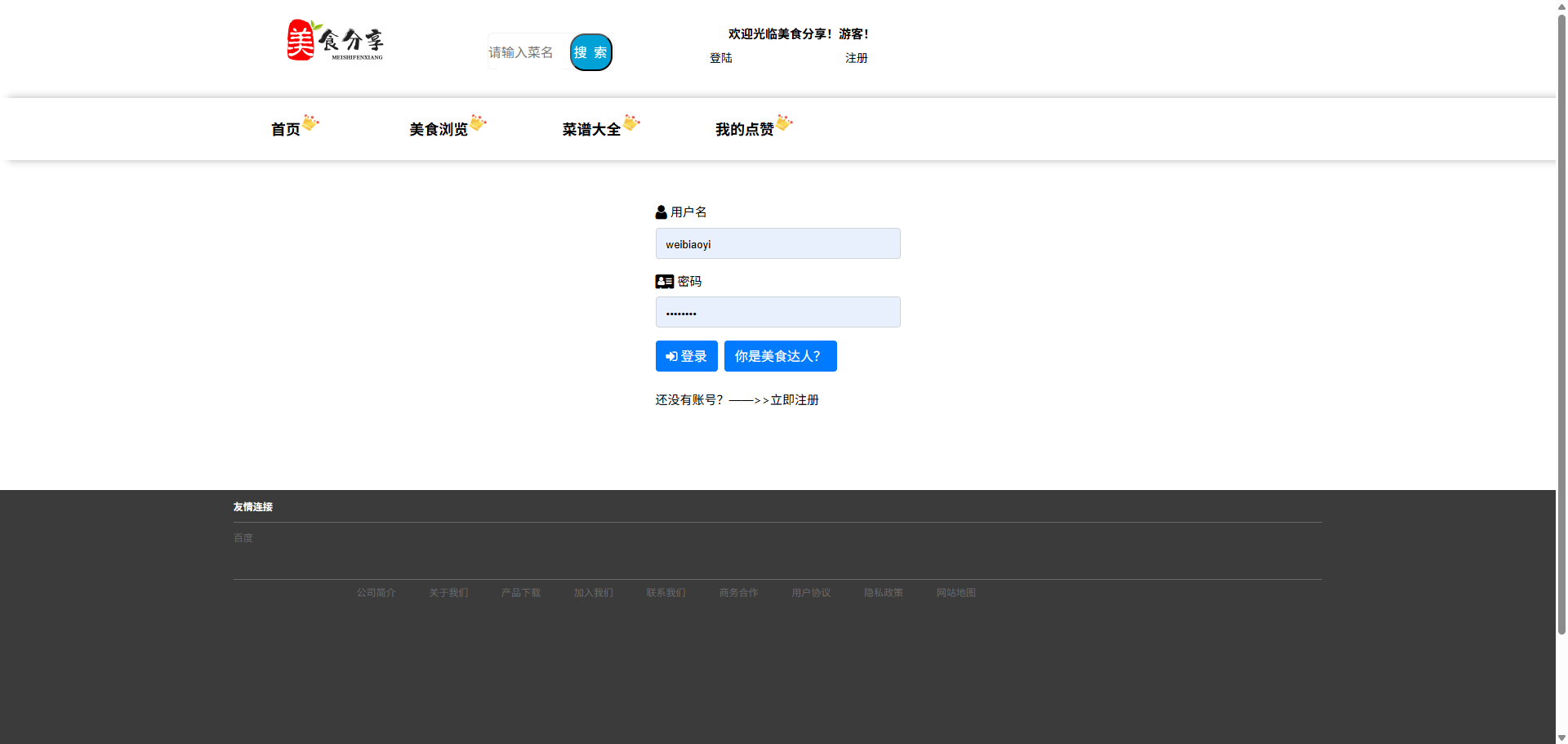Click the 注册 link in header

click(857, 58)
